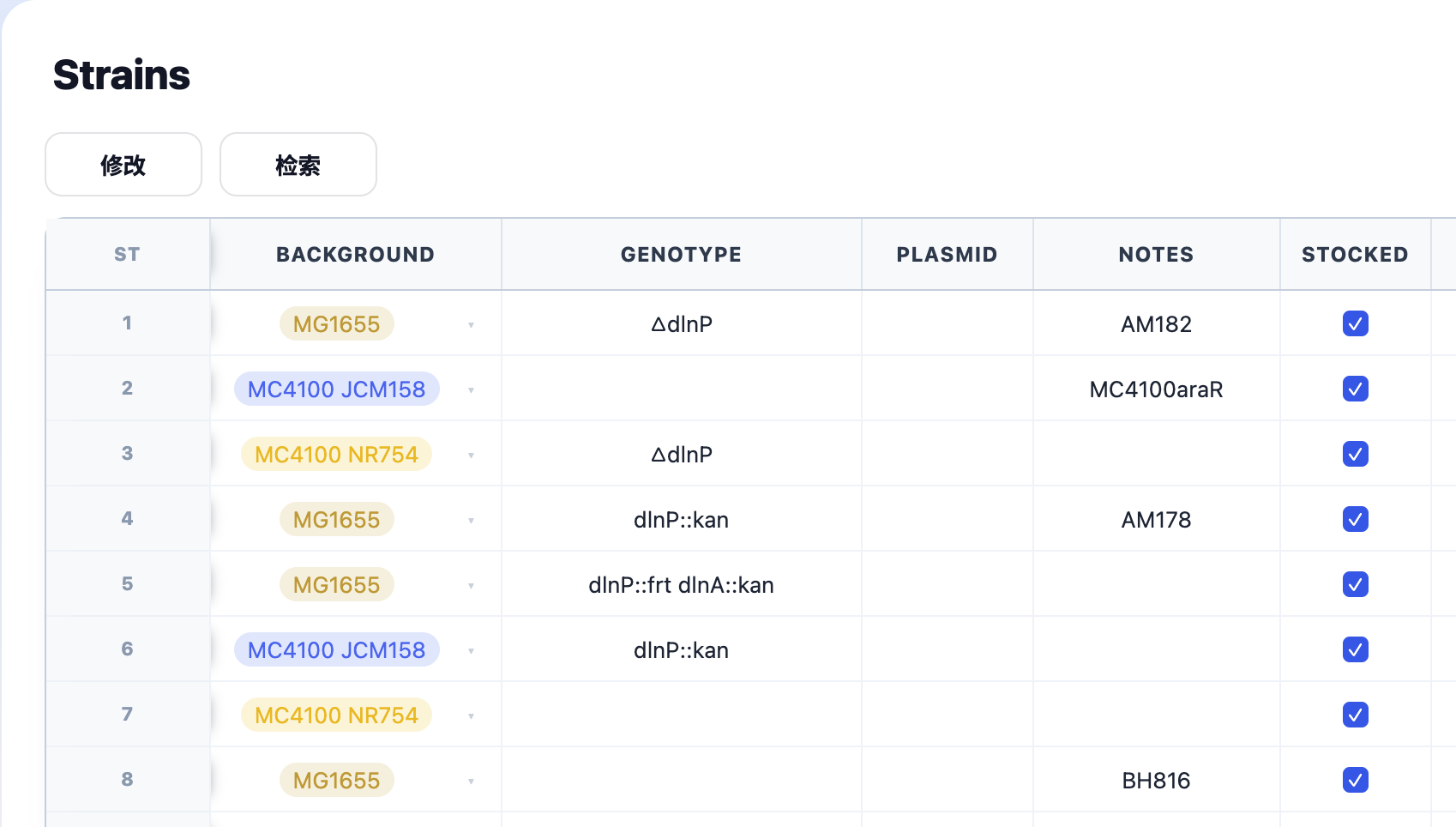1456x827 pixels.
Task: Expand background dropdown for strain 8
Action: click(x=471, y=782)
